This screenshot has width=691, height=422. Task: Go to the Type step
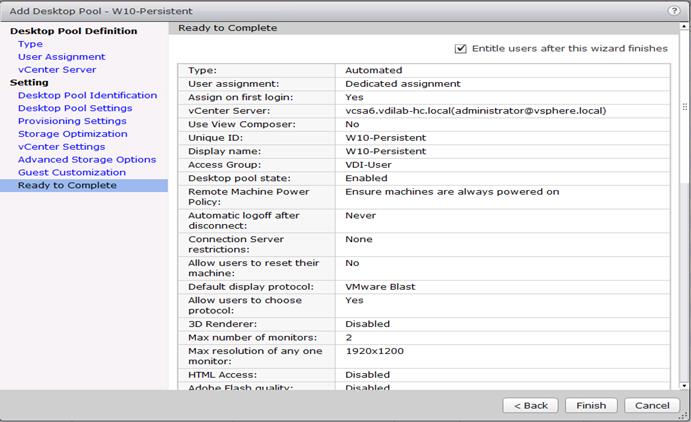(x=30, y=44)
